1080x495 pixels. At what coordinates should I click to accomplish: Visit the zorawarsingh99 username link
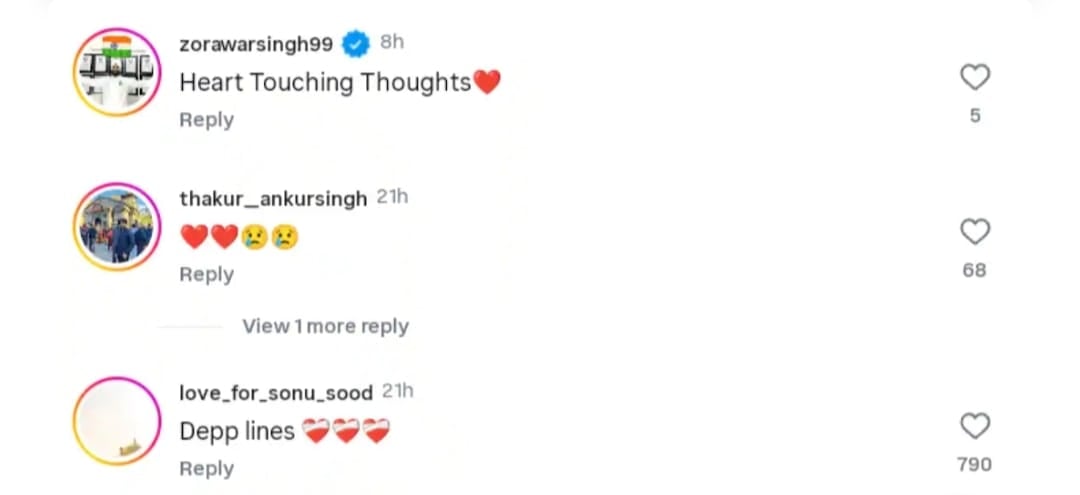(256, 44)
